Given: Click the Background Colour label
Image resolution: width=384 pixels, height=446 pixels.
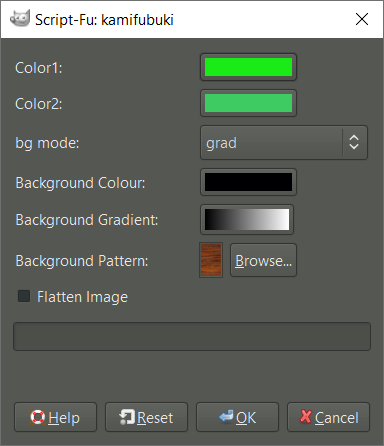Looking at the screenshot, I should pos(80,183).
